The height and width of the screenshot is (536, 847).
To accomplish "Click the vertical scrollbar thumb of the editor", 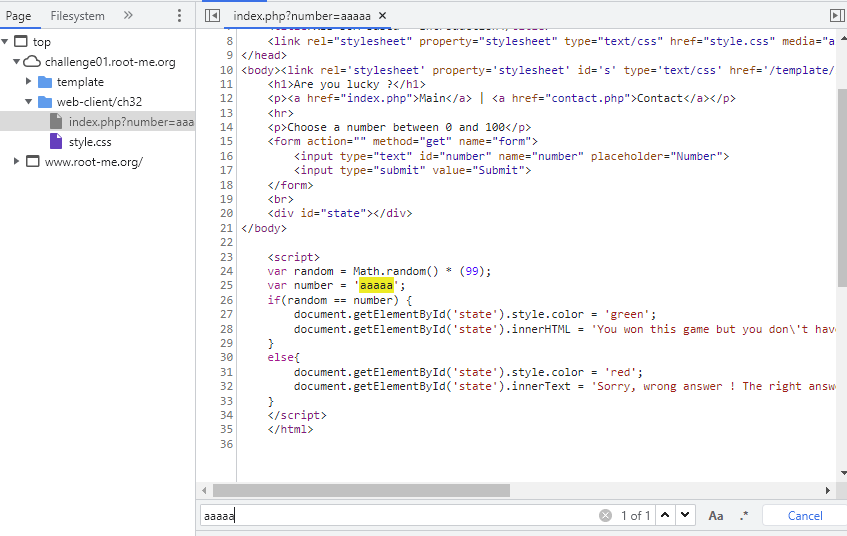I will pyautogui.click(x=842, y=187).
